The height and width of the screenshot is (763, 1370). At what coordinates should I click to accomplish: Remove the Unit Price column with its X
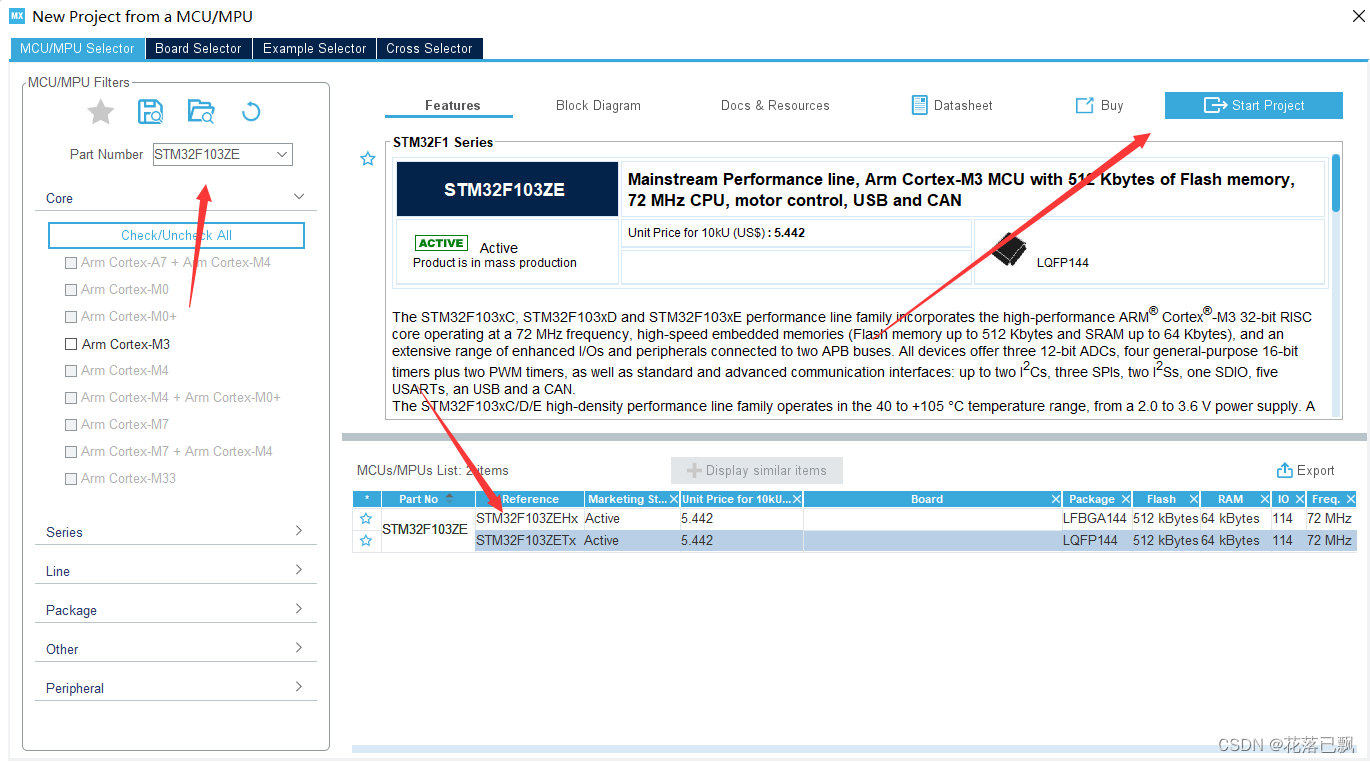click(x=797, y=499)
